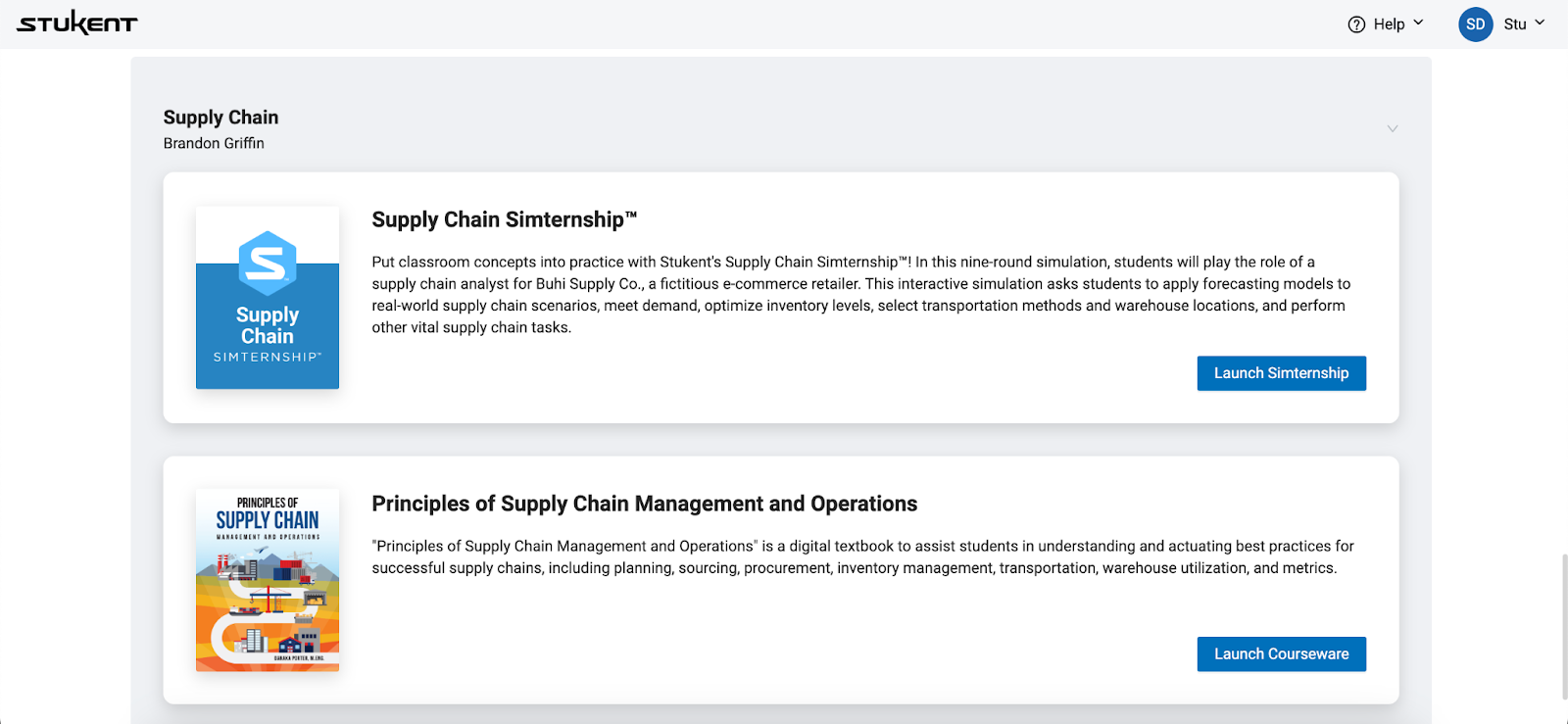Click the hexagon S logo icon
Image resolution: width=1568 pixels, height=724 pixels.
click(x=268, y=264)
